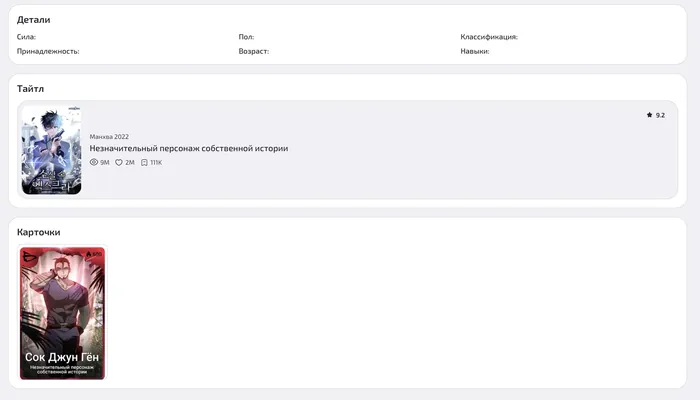Click the Манхва 2022 label

[109, 137]
